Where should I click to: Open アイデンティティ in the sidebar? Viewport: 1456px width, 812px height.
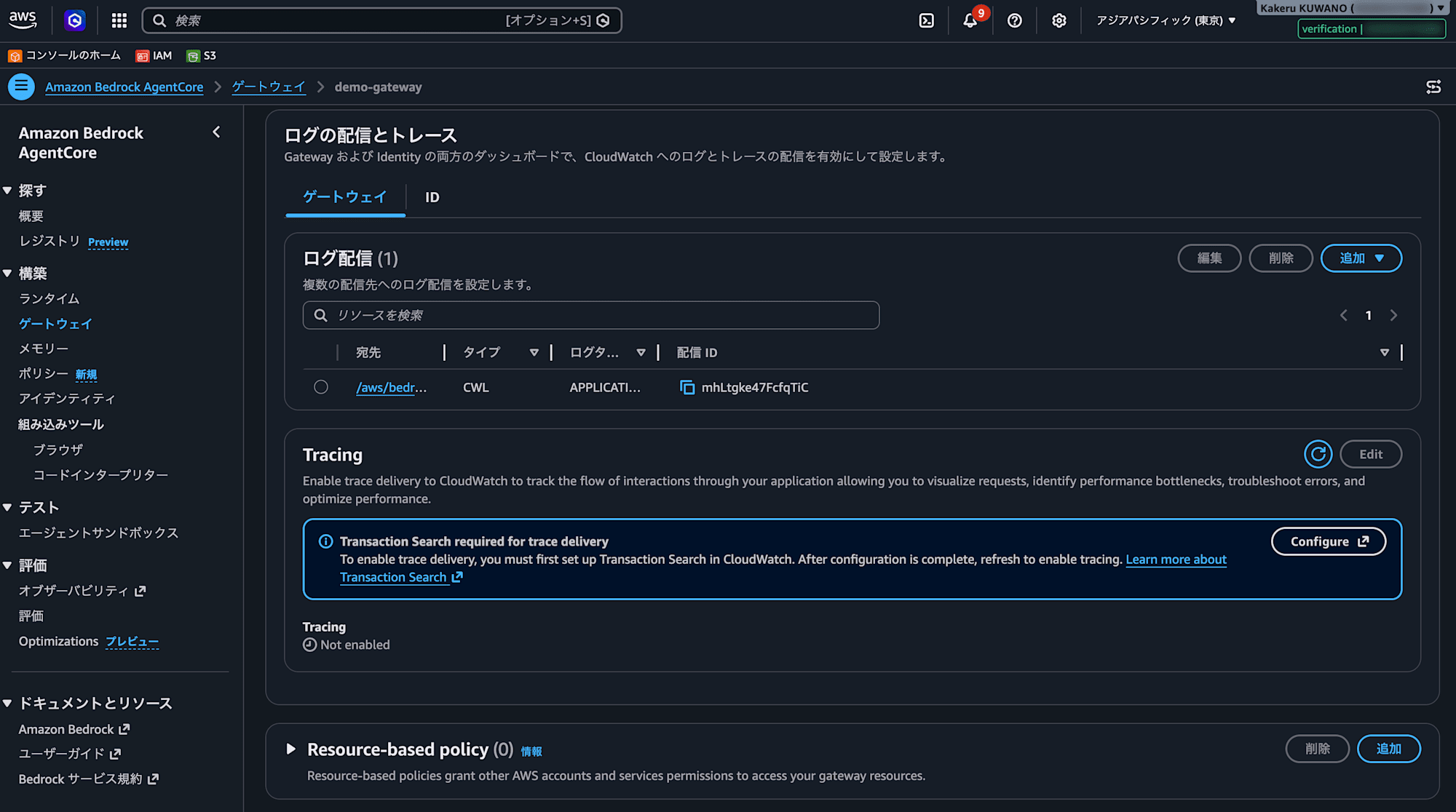(x=67, y=399)
